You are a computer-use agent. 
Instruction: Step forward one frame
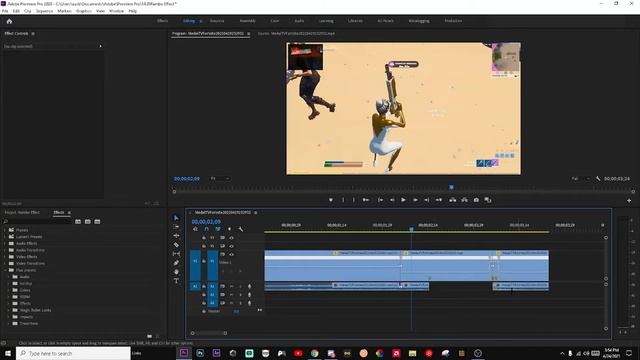tap(415, 200)
